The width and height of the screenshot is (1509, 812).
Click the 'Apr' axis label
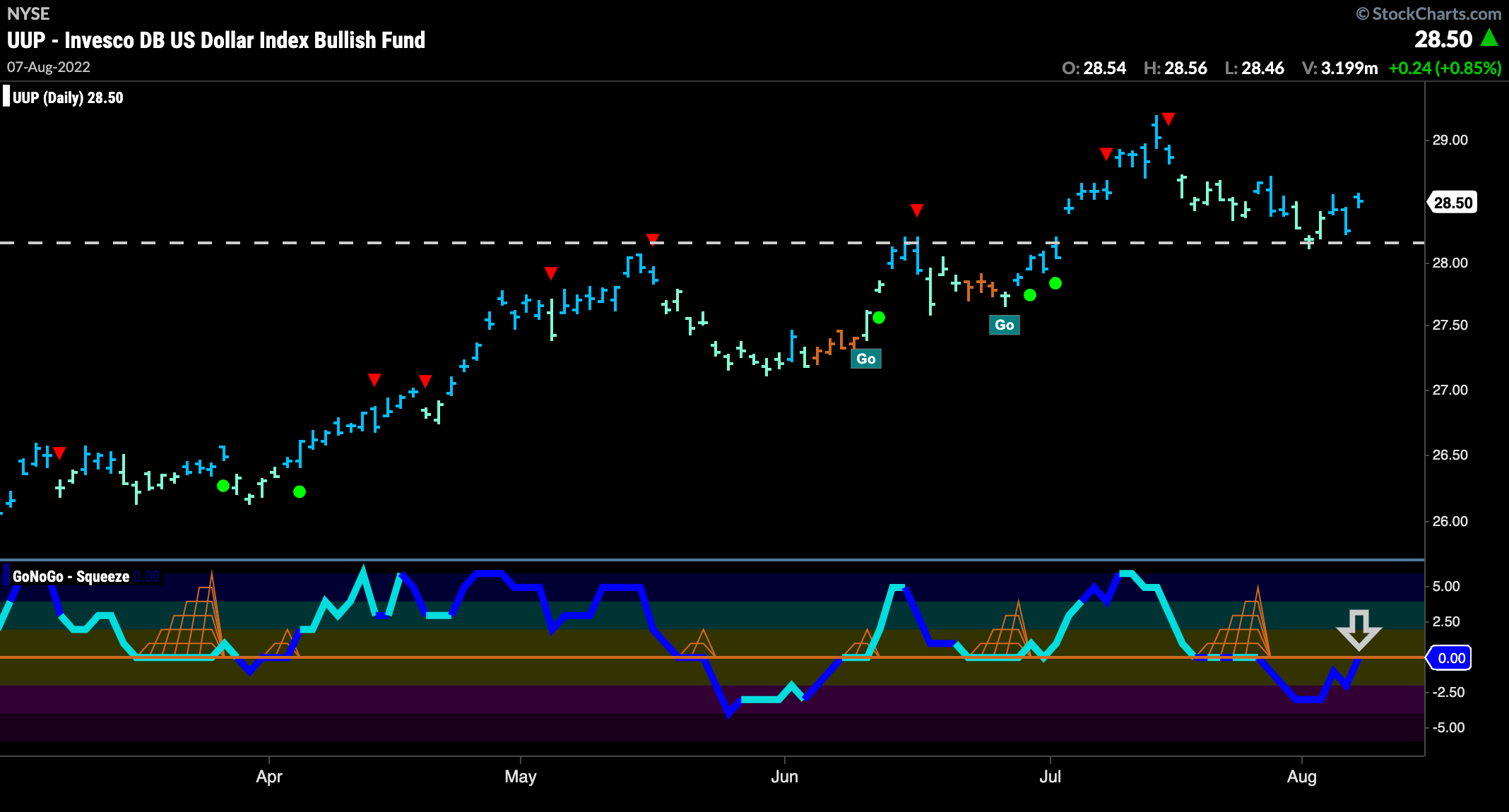point(269,777)
